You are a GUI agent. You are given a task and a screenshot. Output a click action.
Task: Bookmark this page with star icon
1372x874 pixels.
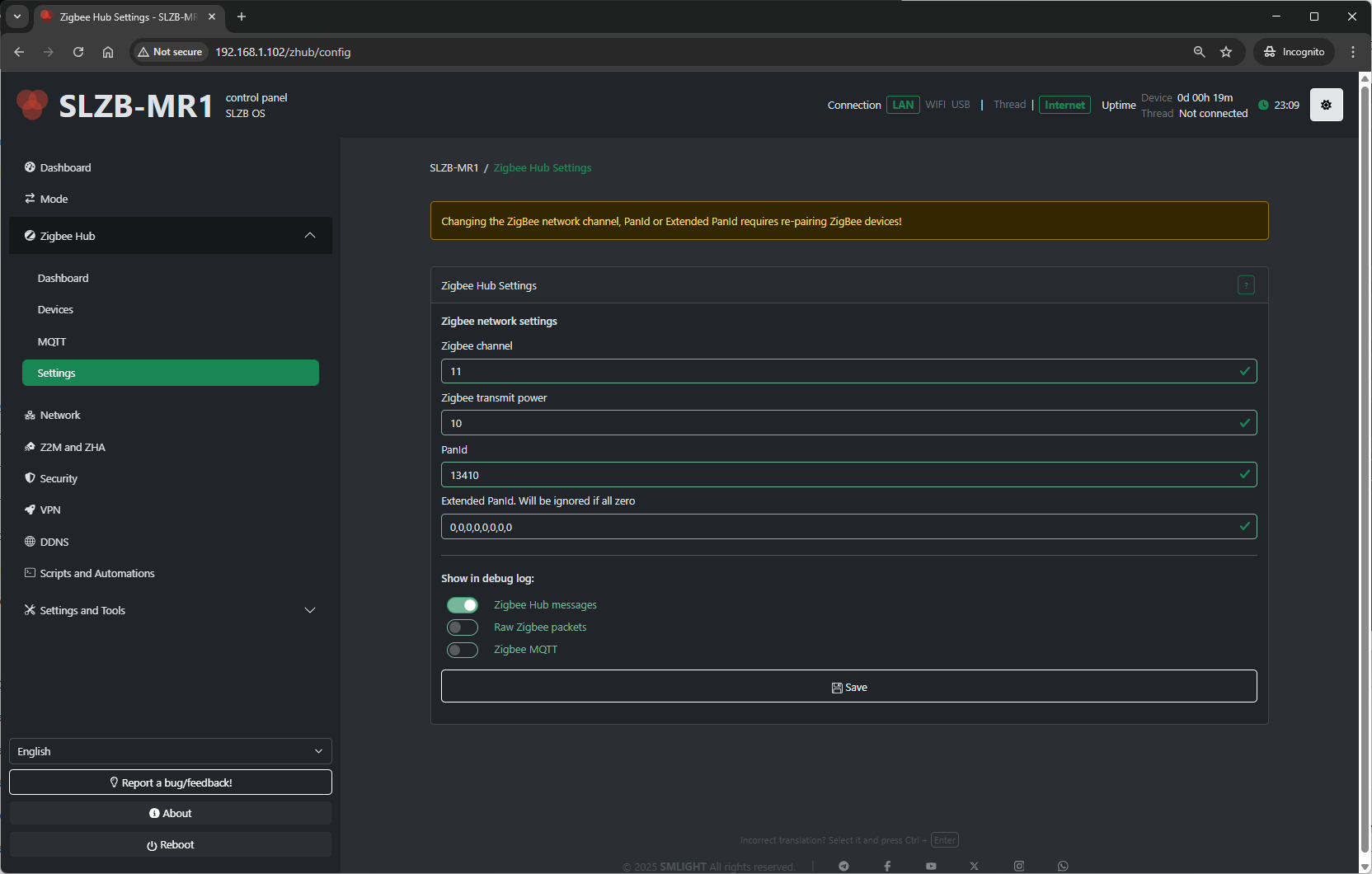click(x=1226, y=52)
